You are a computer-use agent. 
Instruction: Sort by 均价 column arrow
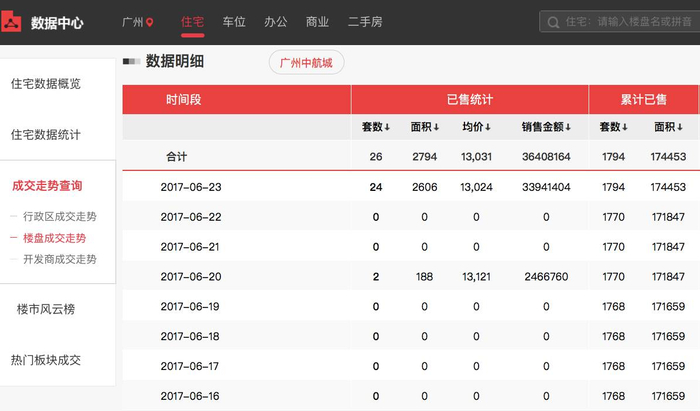488,127
